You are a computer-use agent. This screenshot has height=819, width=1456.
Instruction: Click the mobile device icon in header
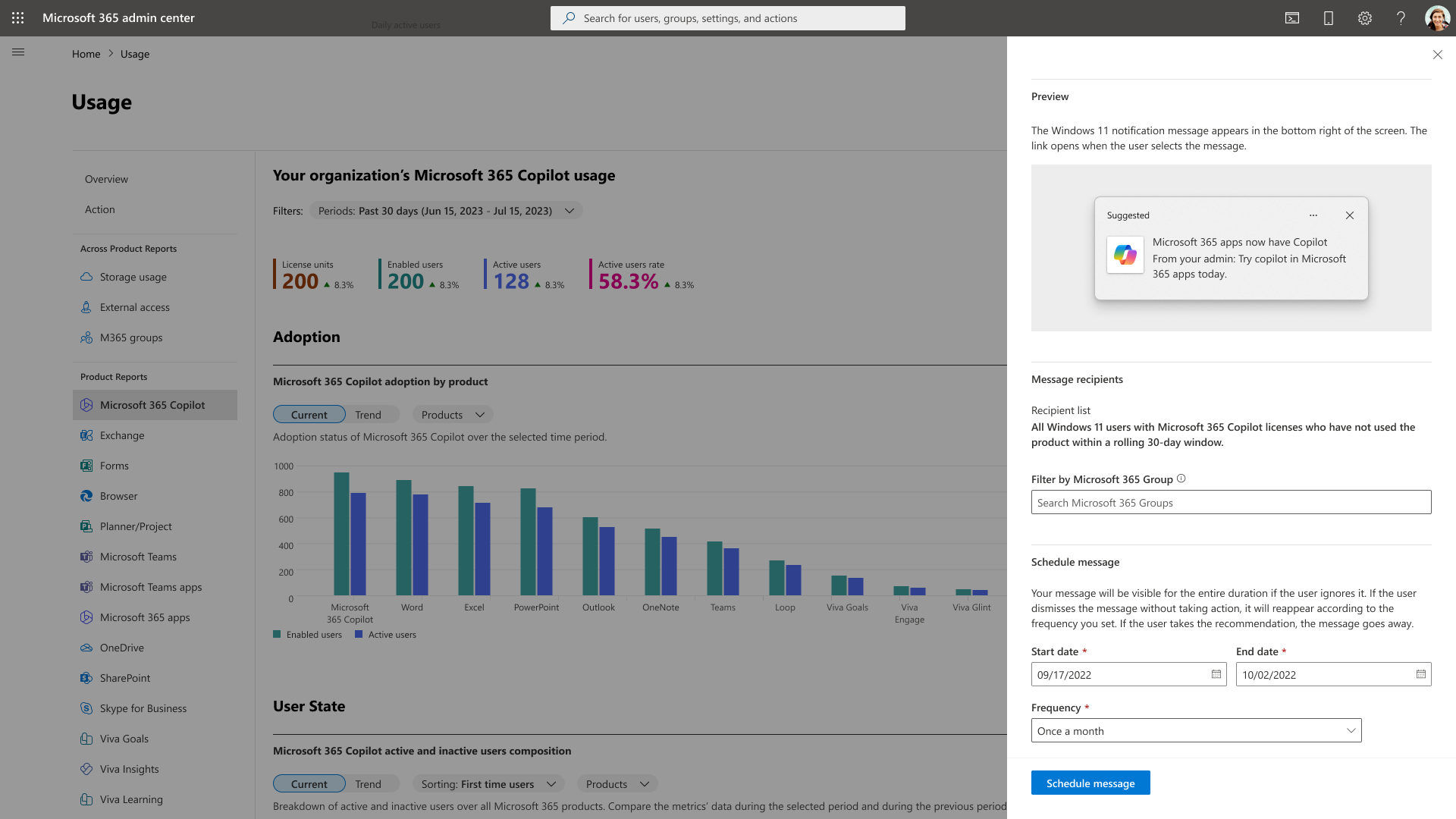pyautogui.click(x=1329, y=18)
